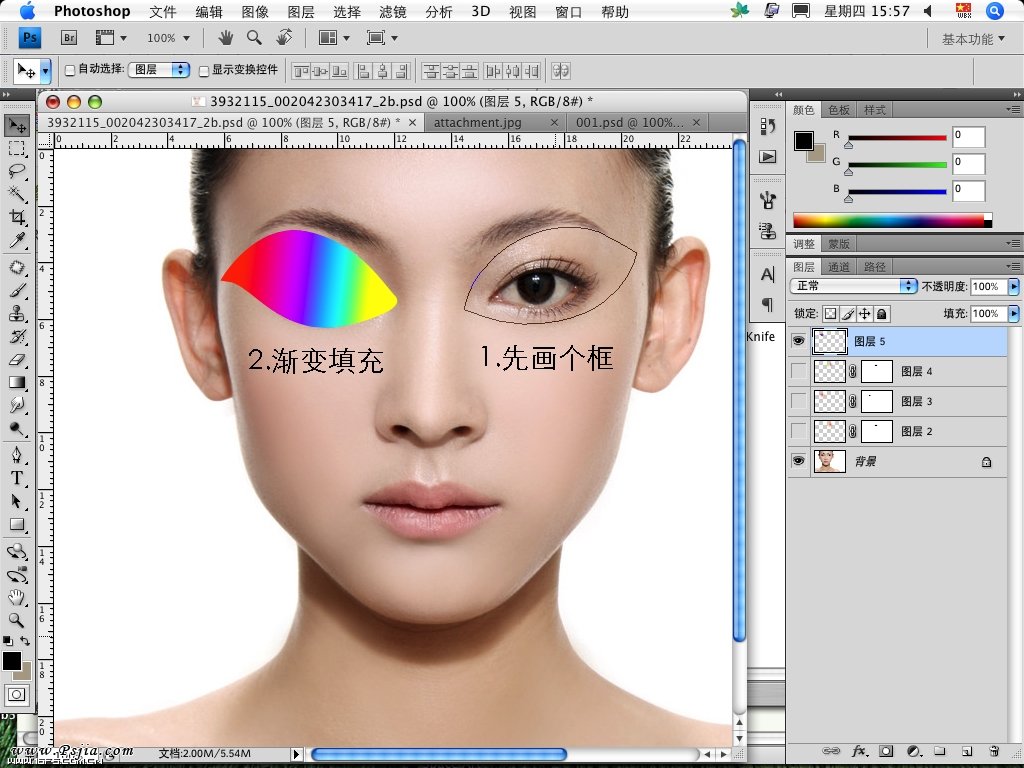1024x768 pixels.
Task: Open the status bar info arrow
Action: (x=296, y=754)
